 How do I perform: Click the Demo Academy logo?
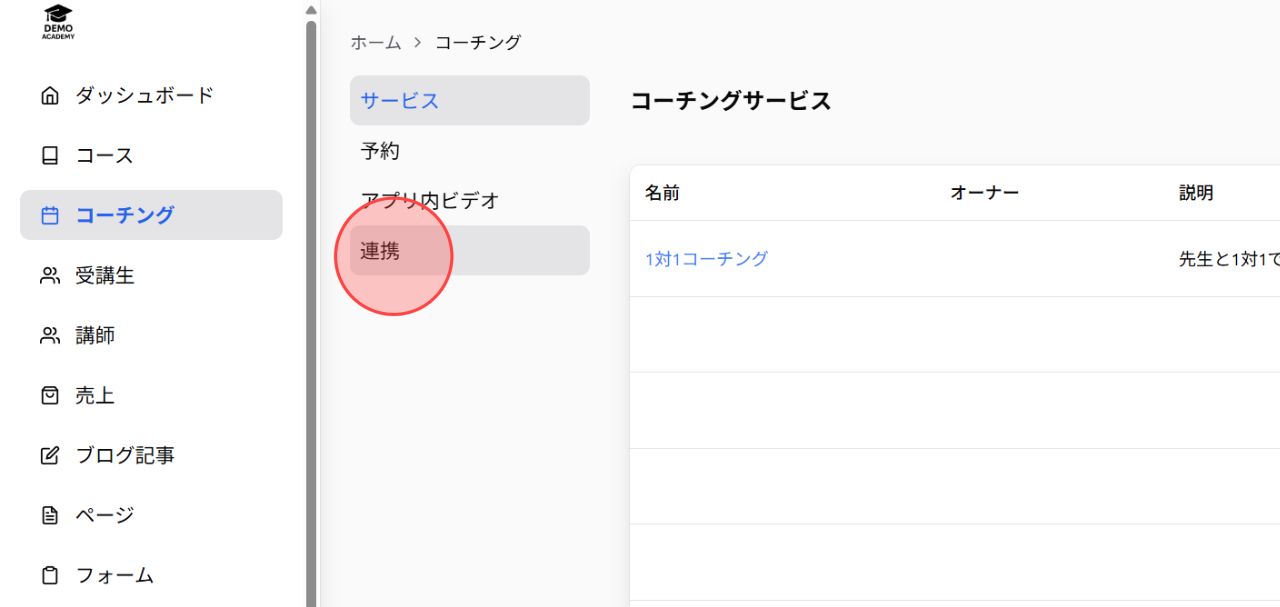58,21
